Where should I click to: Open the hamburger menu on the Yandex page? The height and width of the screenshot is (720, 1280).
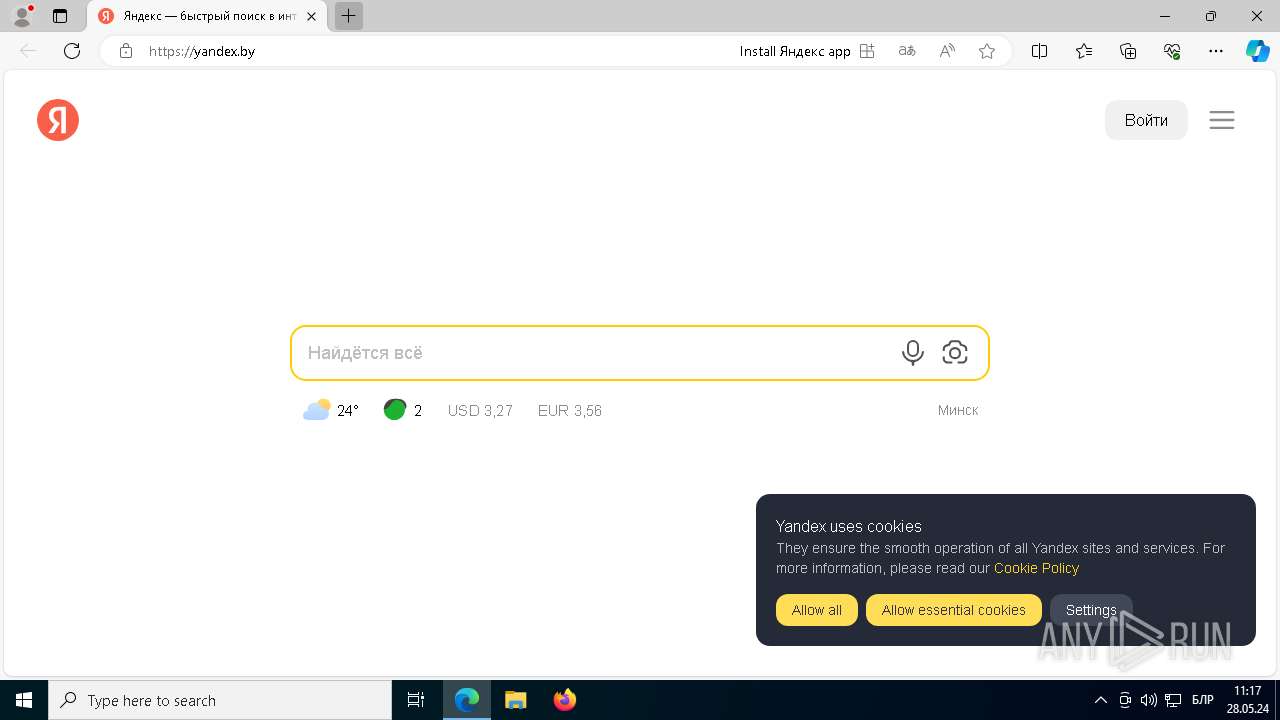(1222, 120)
